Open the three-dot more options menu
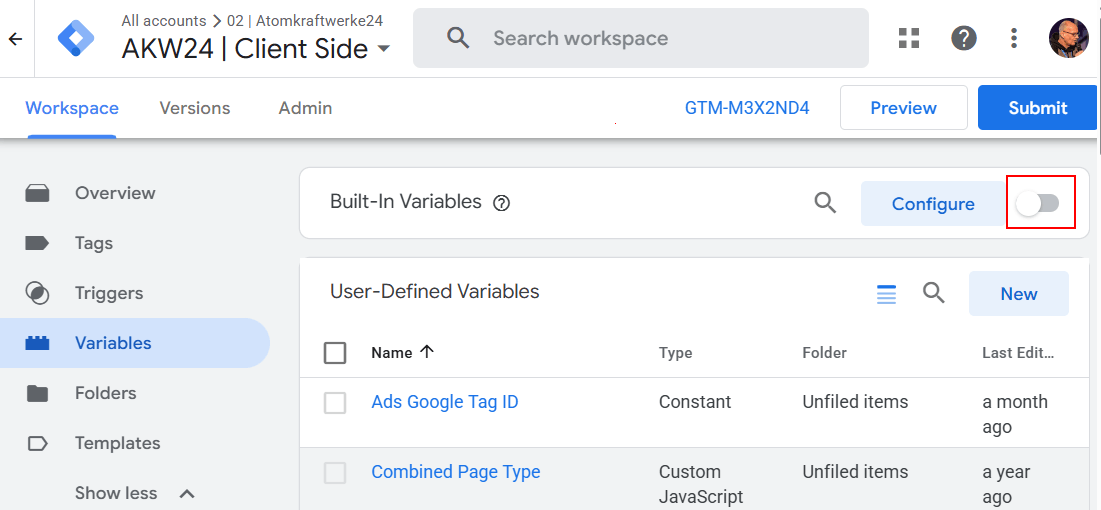Screen dimensions: 1101x510 click(1013, 38)
